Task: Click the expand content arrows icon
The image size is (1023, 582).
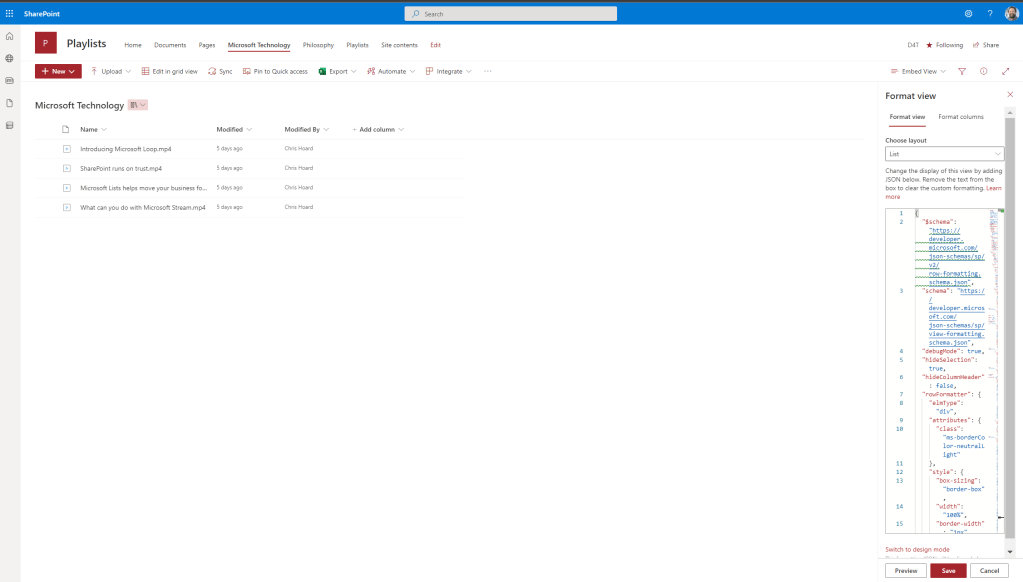Action: coord(1005,72)
